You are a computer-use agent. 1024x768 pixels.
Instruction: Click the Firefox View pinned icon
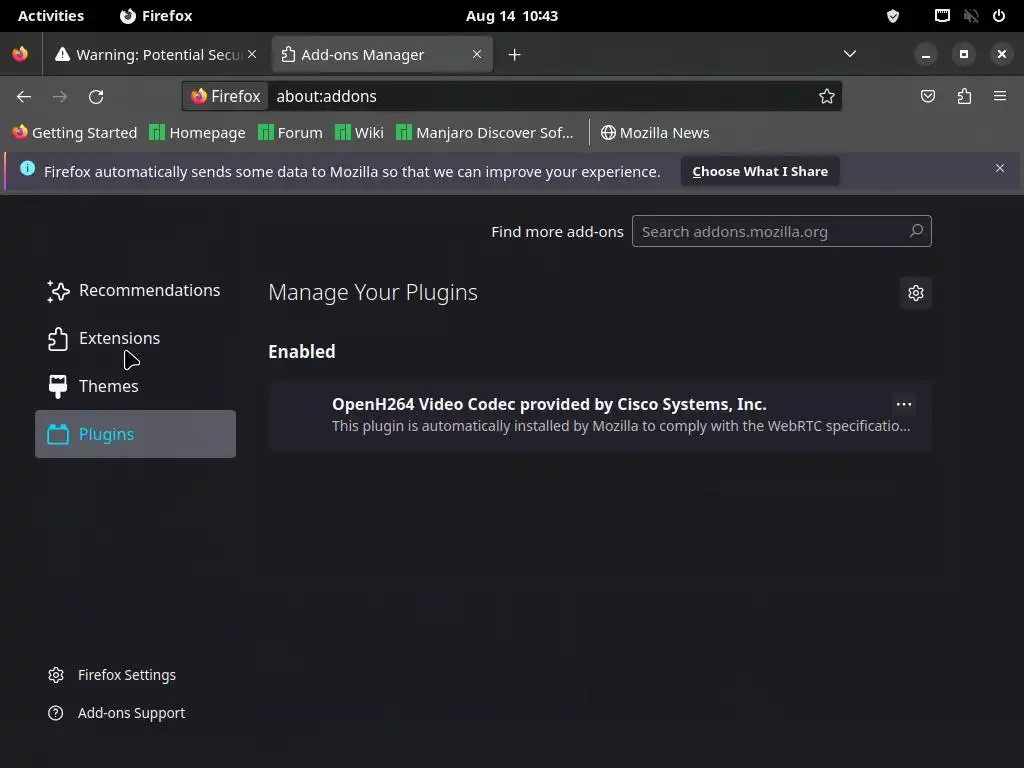(20, 54)
